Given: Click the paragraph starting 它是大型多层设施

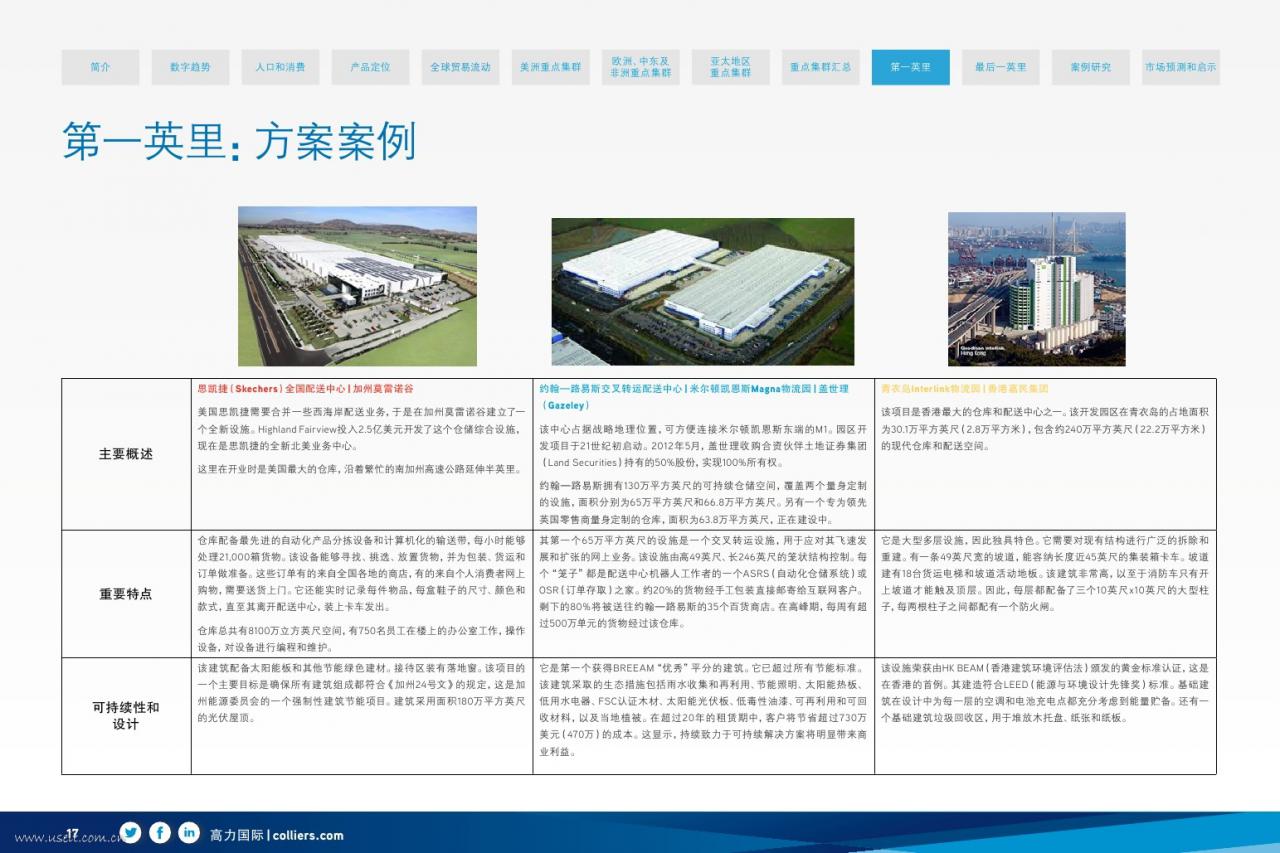Looking at the screenshot, I should tap(1045, 573).
